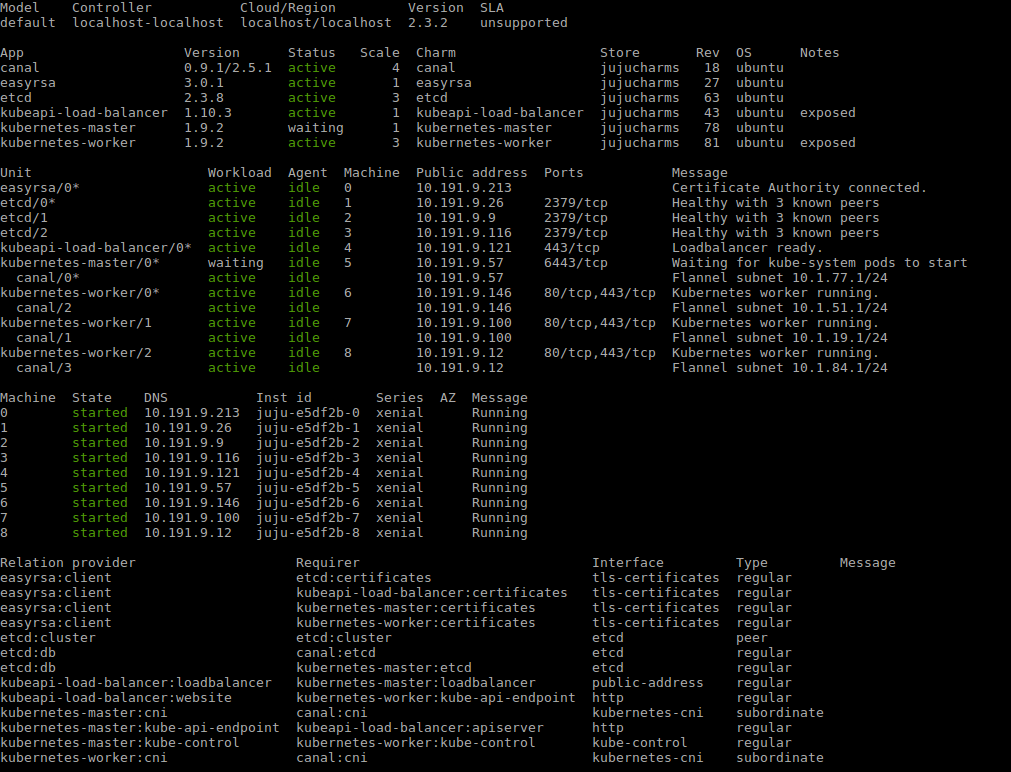Click requirer 'kubernetes-master:certificates'
The width and height of the screenshot is (1011, 772).
416,608
